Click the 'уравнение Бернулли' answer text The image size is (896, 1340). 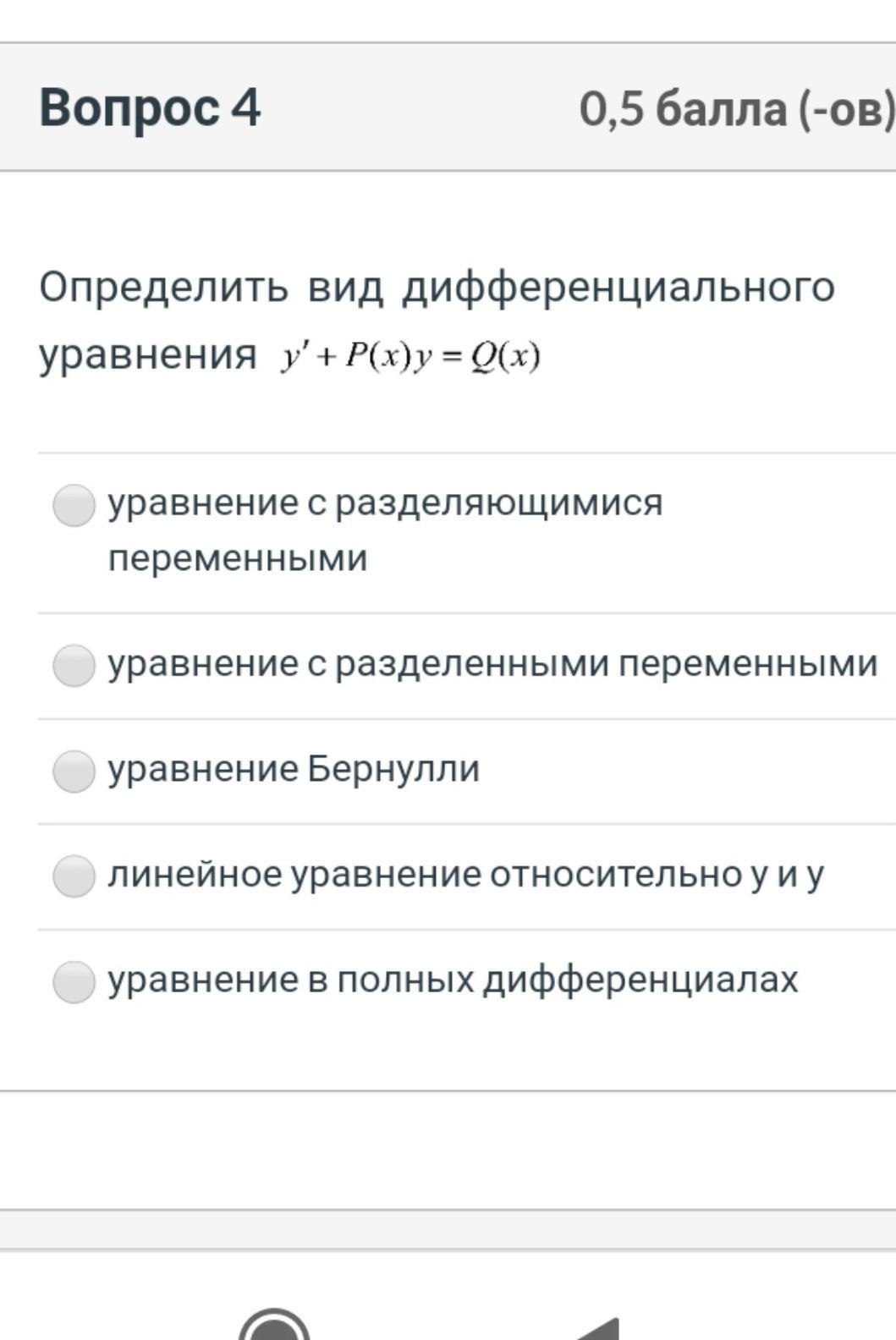pos(294,770)
